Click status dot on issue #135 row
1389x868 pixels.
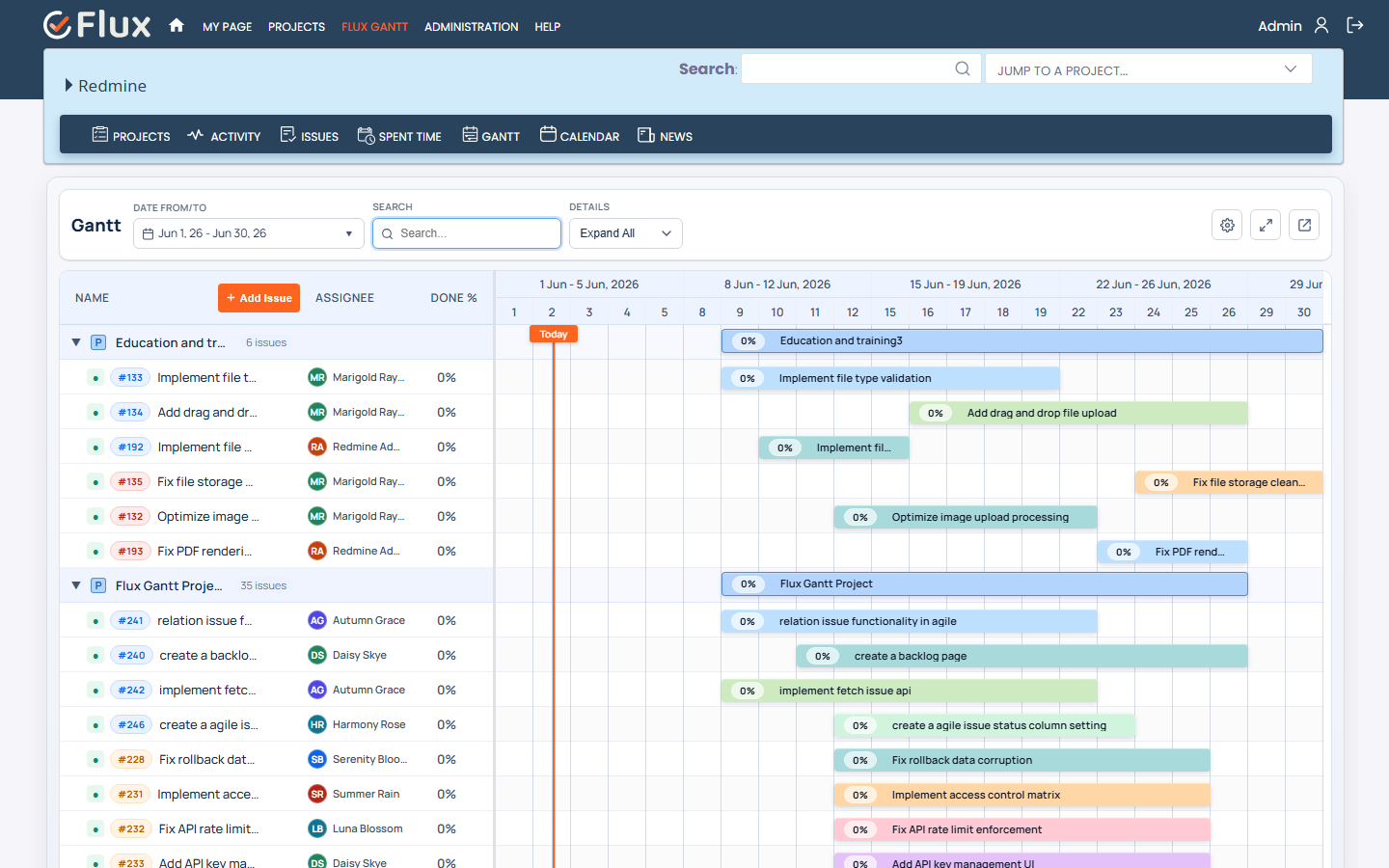pyautogui.click(x=95, y=481)
